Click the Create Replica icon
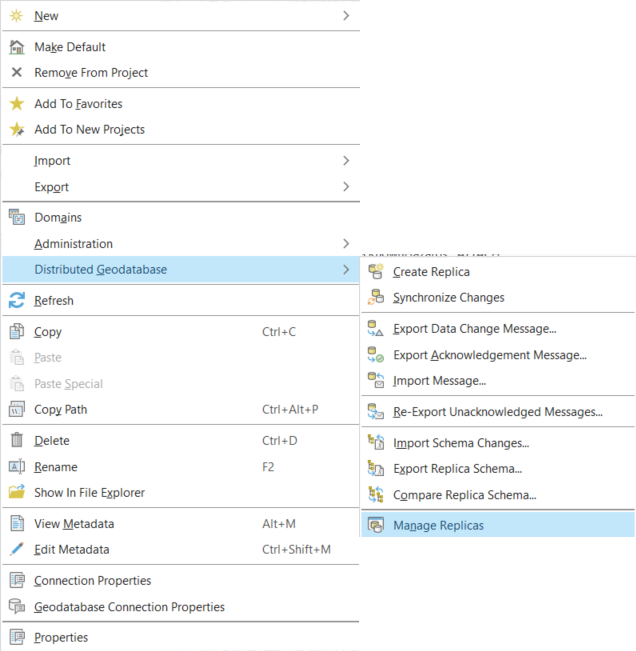The image size is (636, 651). (376, 272)
